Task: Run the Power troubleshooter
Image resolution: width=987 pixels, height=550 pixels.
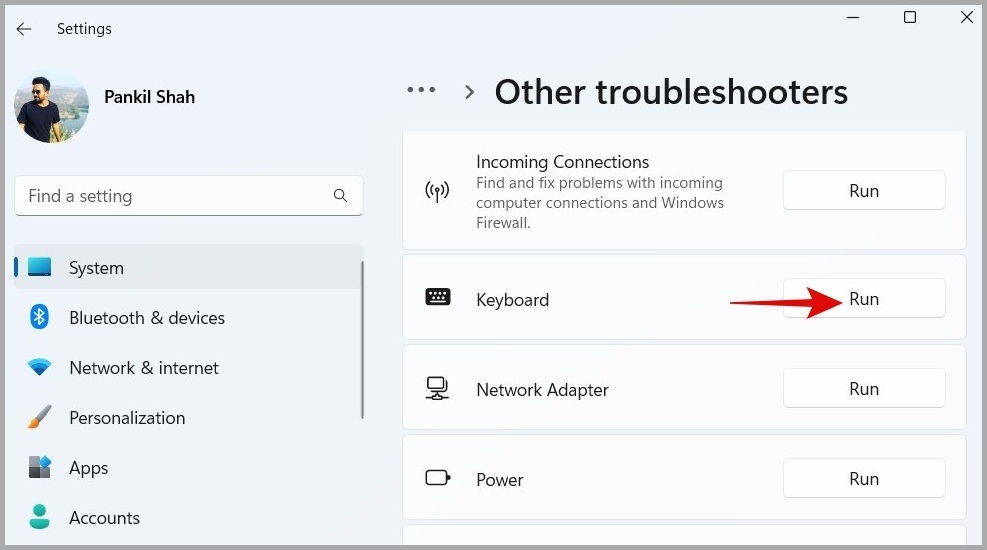Action: 864,479
